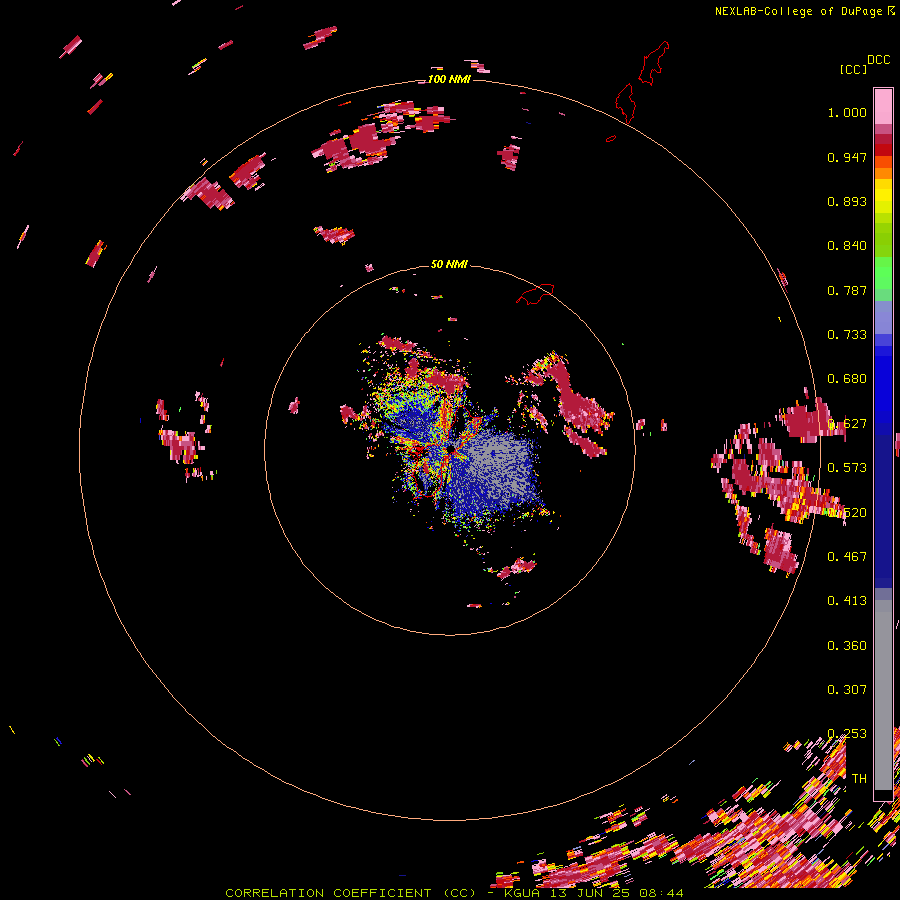Click the 50 NMI range ring label

pos(449,264)
